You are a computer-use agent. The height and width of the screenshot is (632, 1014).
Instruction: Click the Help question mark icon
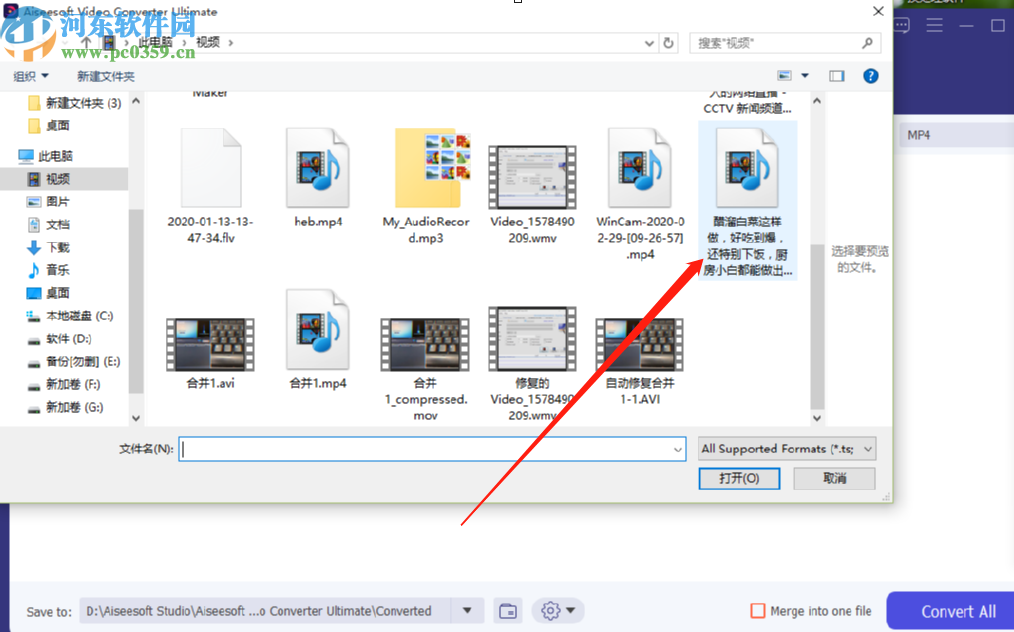pyautogui.click(x=869, y=75)
